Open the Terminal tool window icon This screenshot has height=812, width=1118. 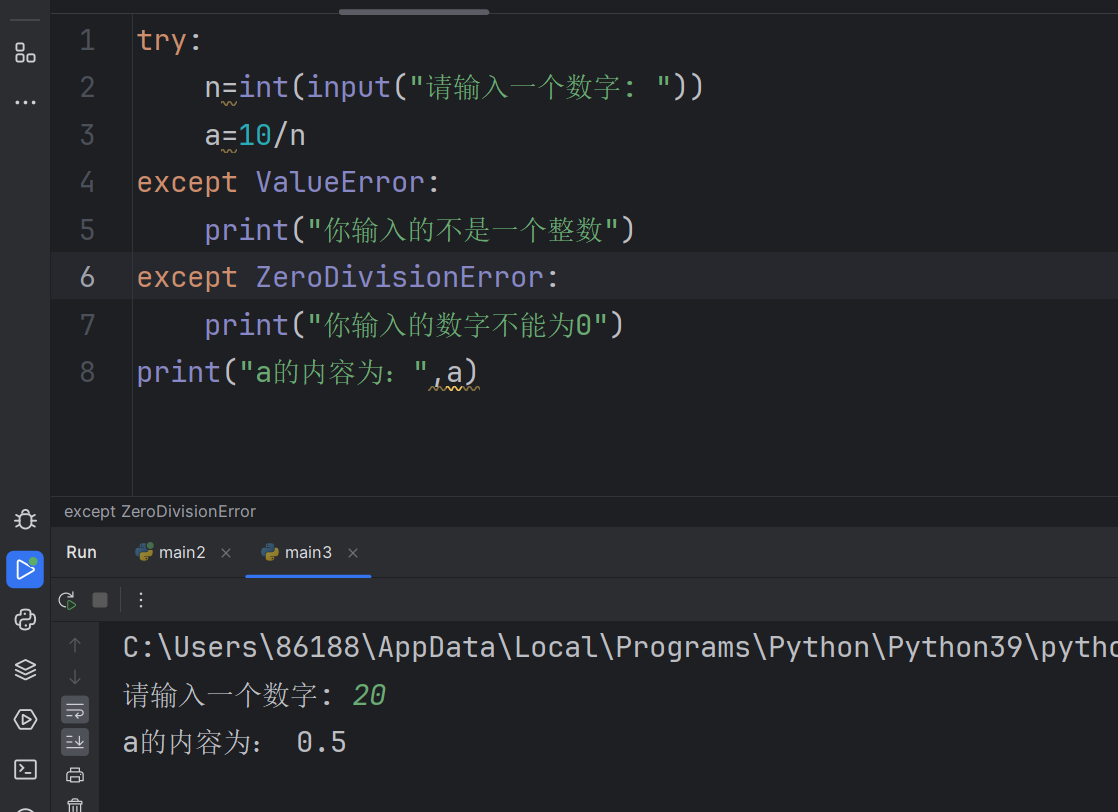pos(25,769)
